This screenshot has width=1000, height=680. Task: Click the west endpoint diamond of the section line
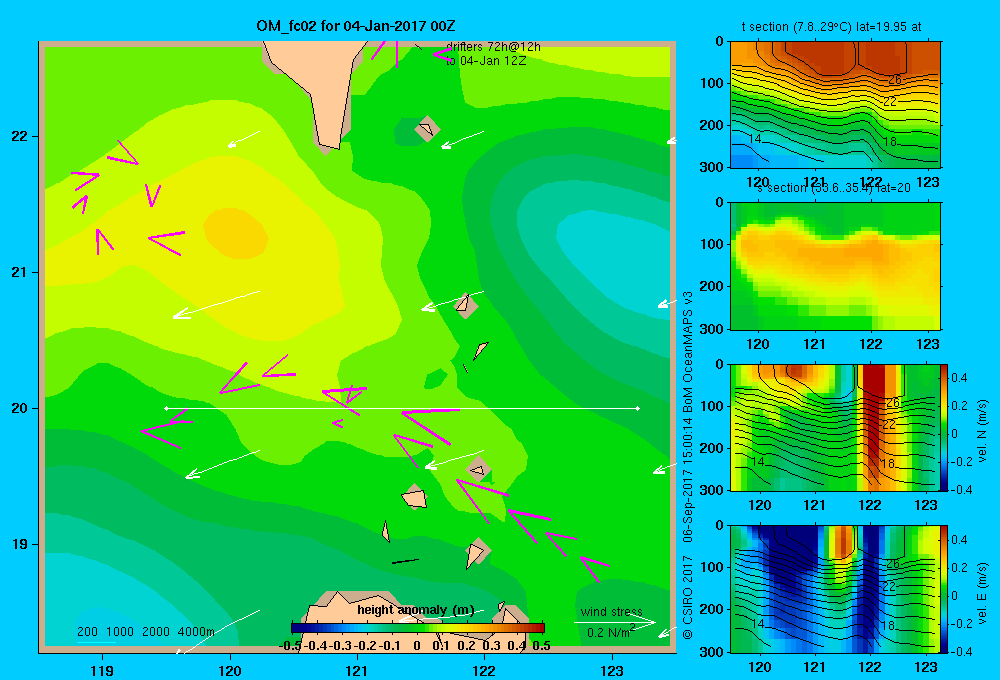[166, 408]
